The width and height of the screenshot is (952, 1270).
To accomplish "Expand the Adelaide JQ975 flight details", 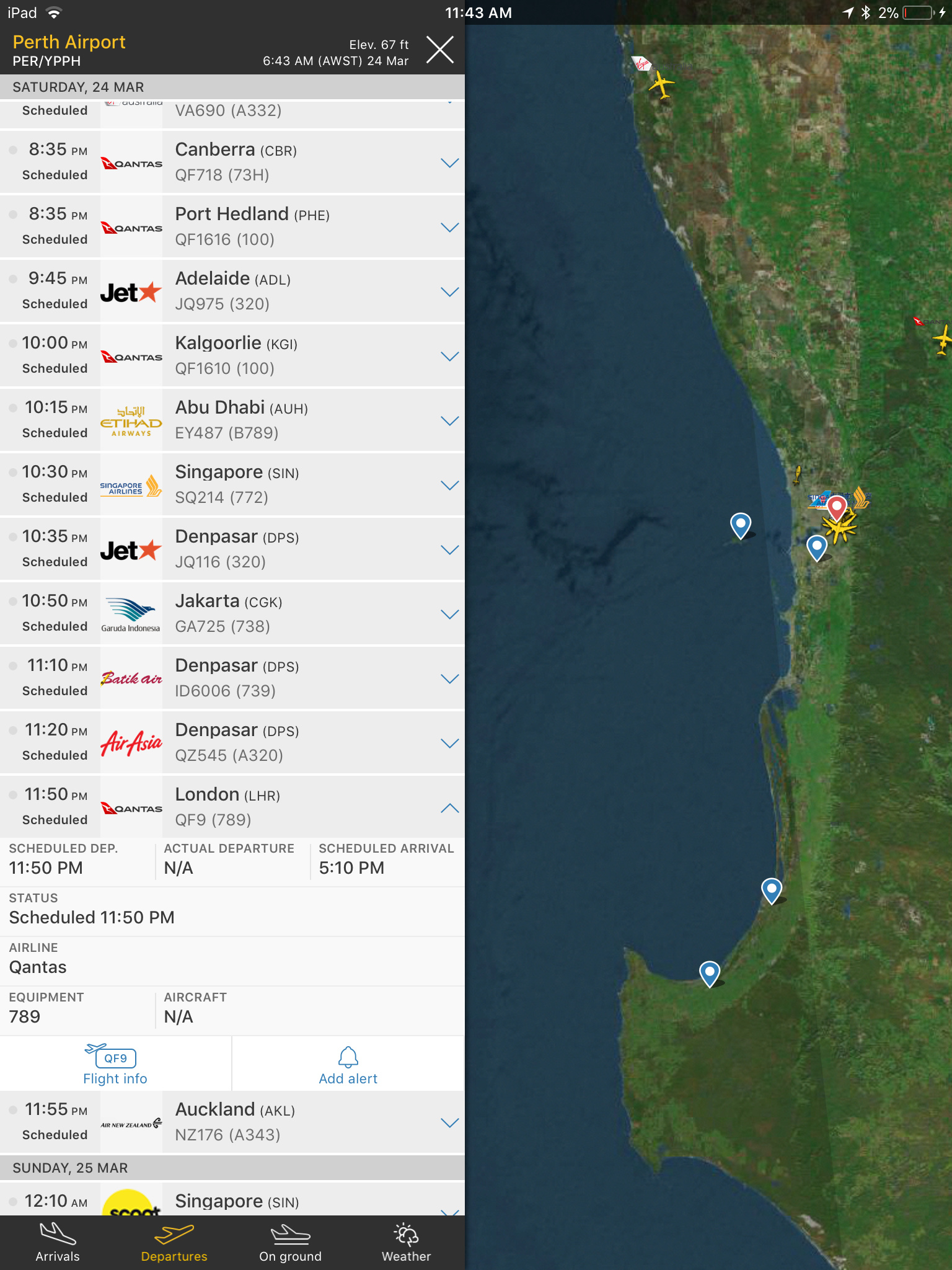I will click(449, 292).
